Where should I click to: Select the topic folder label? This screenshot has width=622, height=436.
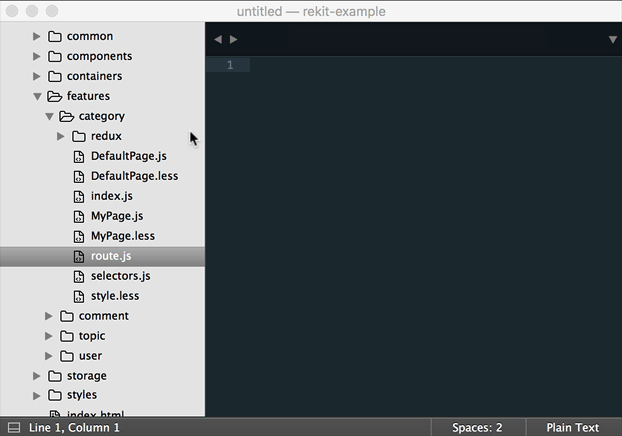click(92, 336)
